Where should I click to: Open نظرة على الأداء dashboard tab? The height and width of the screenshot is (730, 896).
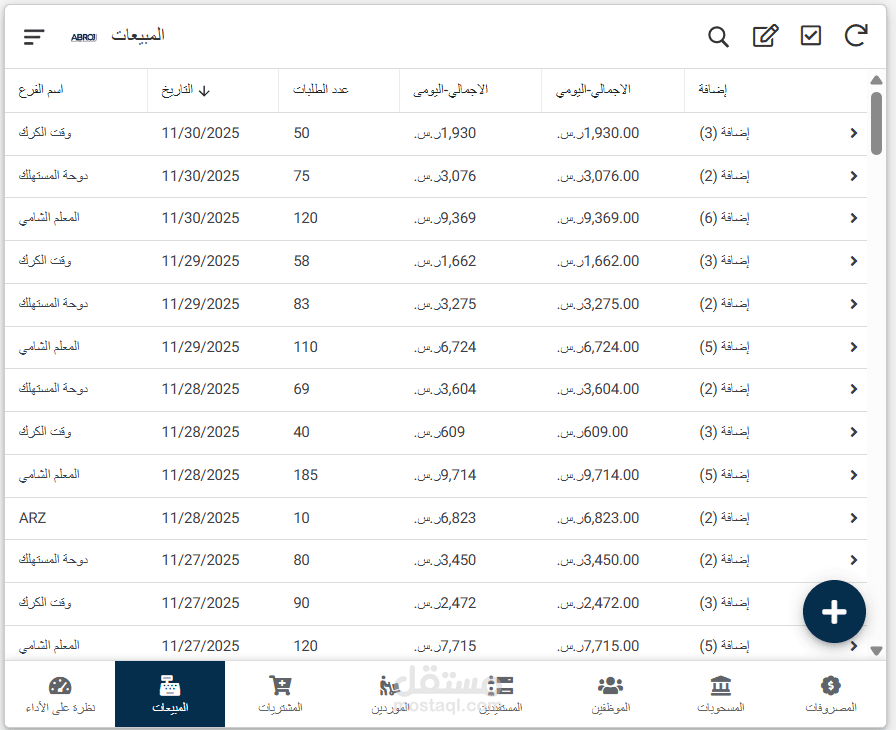[60, 694]
